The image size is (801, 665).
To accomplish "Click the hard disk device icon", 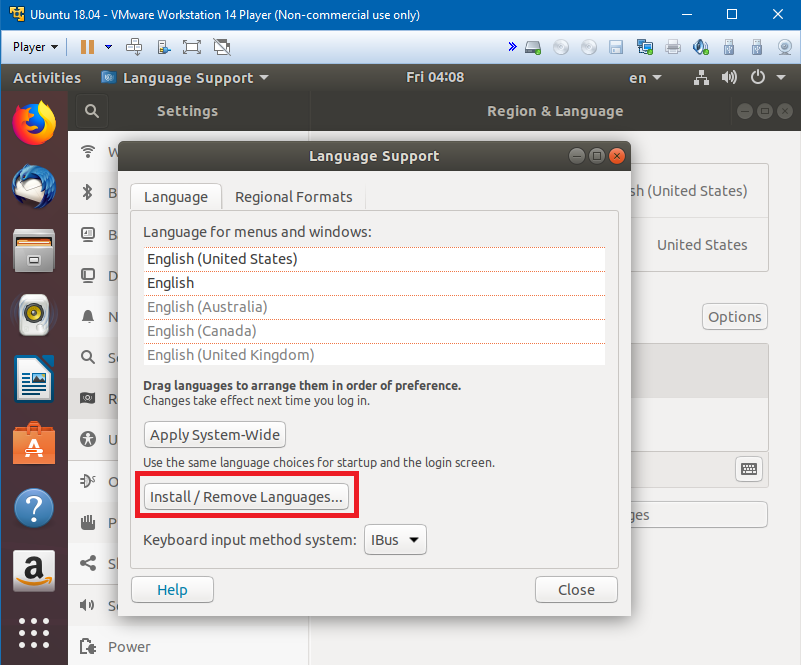I will click(533, 48).
